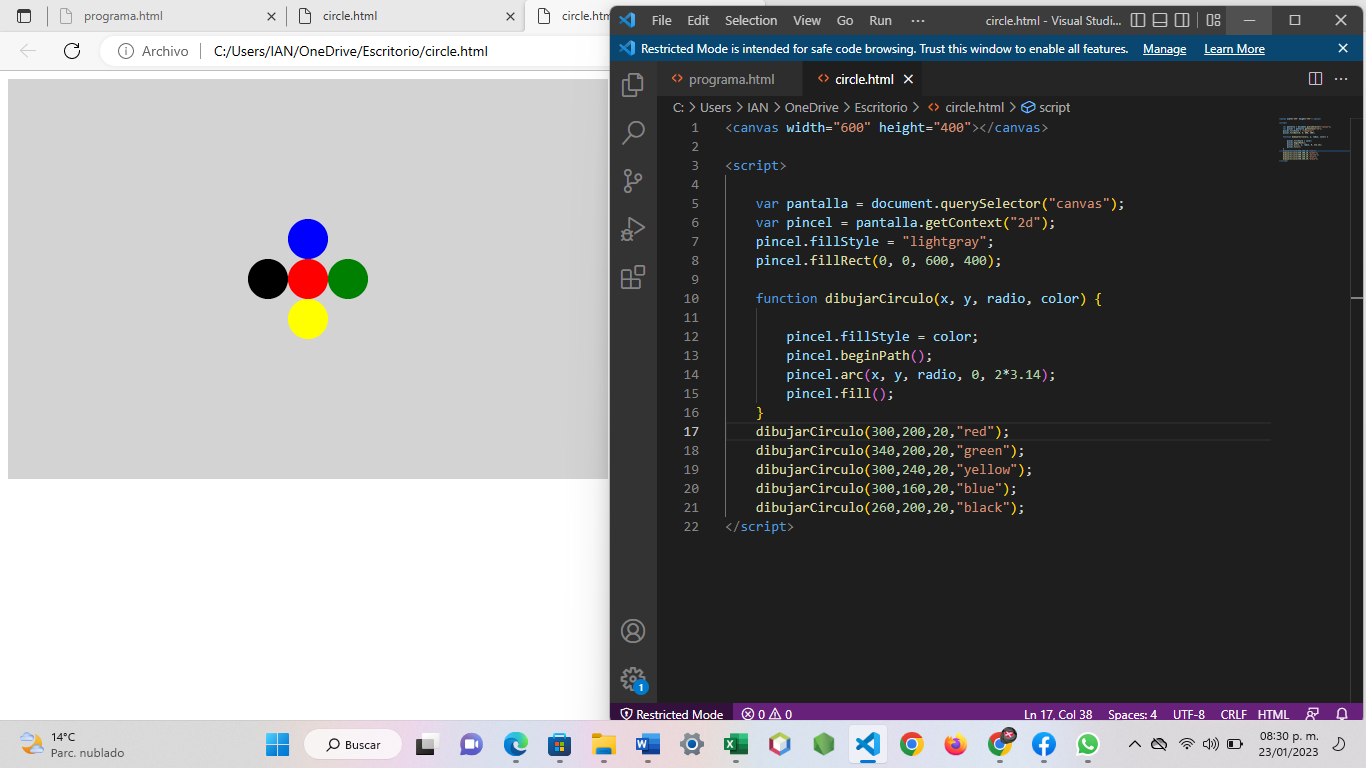Expand the overflow menu after Run
Screen dimensions: 1366x768
(x=918, y=20)
